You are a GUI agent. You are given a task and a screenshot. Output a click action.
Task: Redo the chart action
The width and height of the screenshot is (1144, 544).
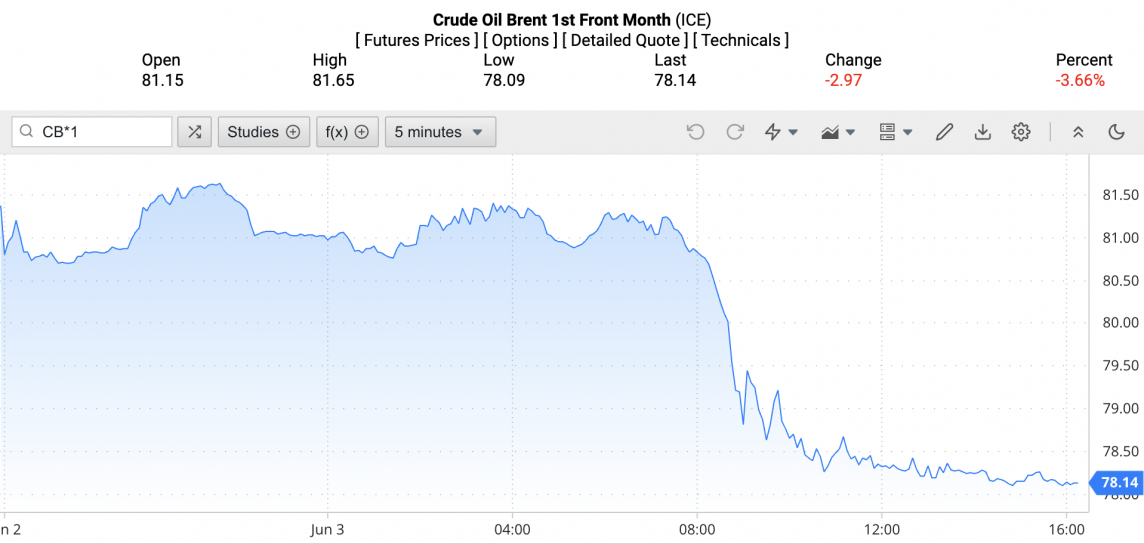(x=735, y=132)
